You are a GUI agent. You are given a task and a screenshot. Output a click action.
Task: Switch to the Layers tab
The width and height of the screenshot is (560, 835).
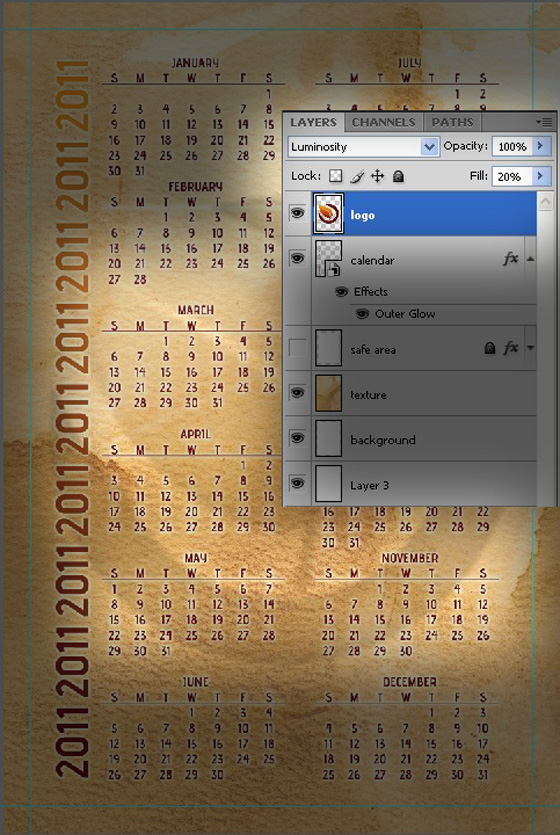tap(314, 122)
